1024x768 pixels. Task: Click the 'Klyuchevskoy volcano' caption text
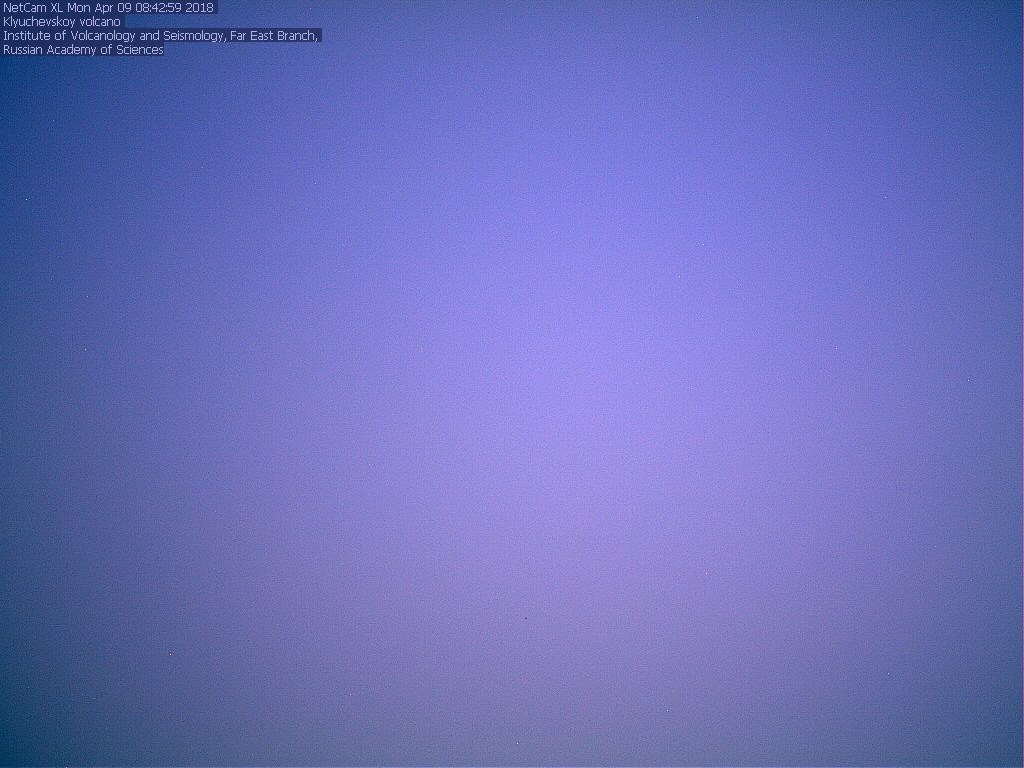62,22
